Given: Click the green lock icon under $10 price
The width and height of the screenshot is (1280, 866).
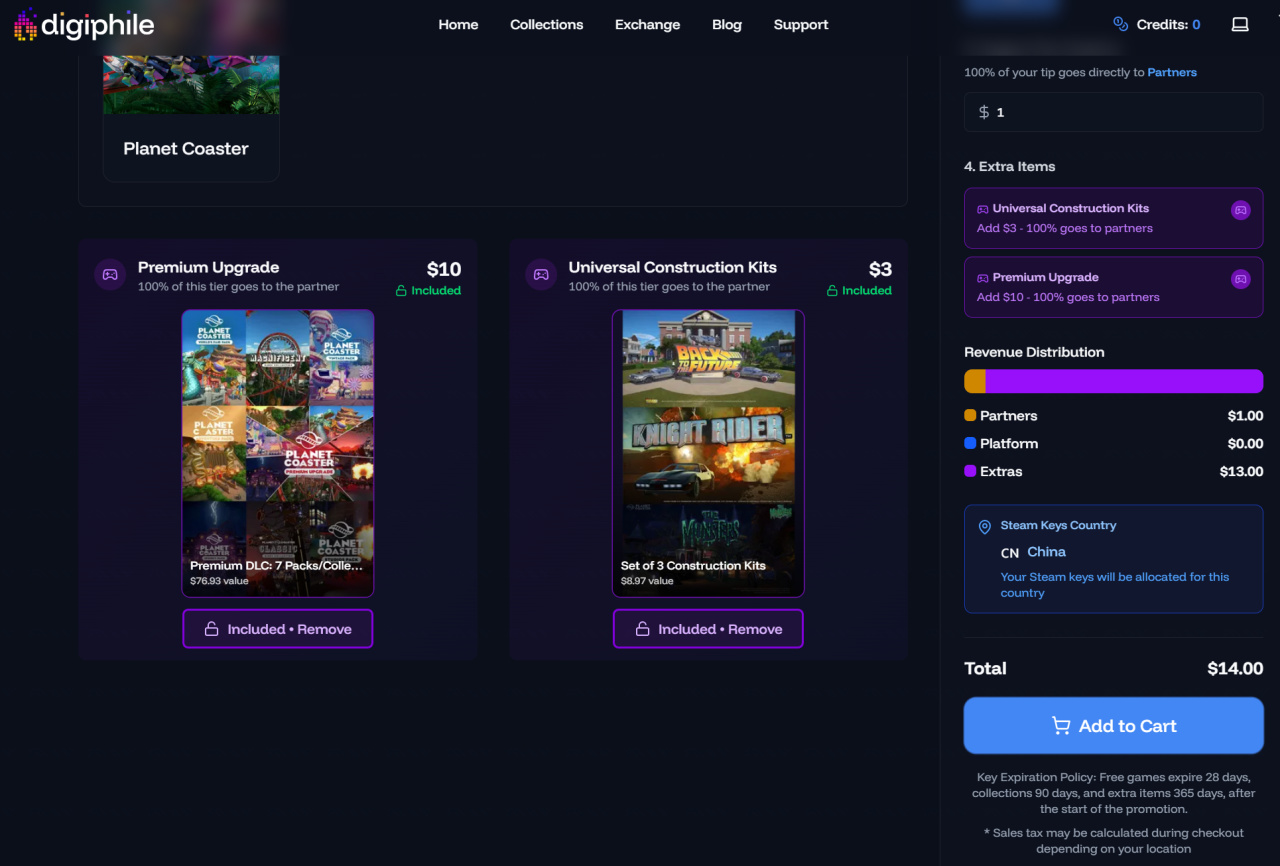Looking at the screenshot, I should tap(402, 291).
